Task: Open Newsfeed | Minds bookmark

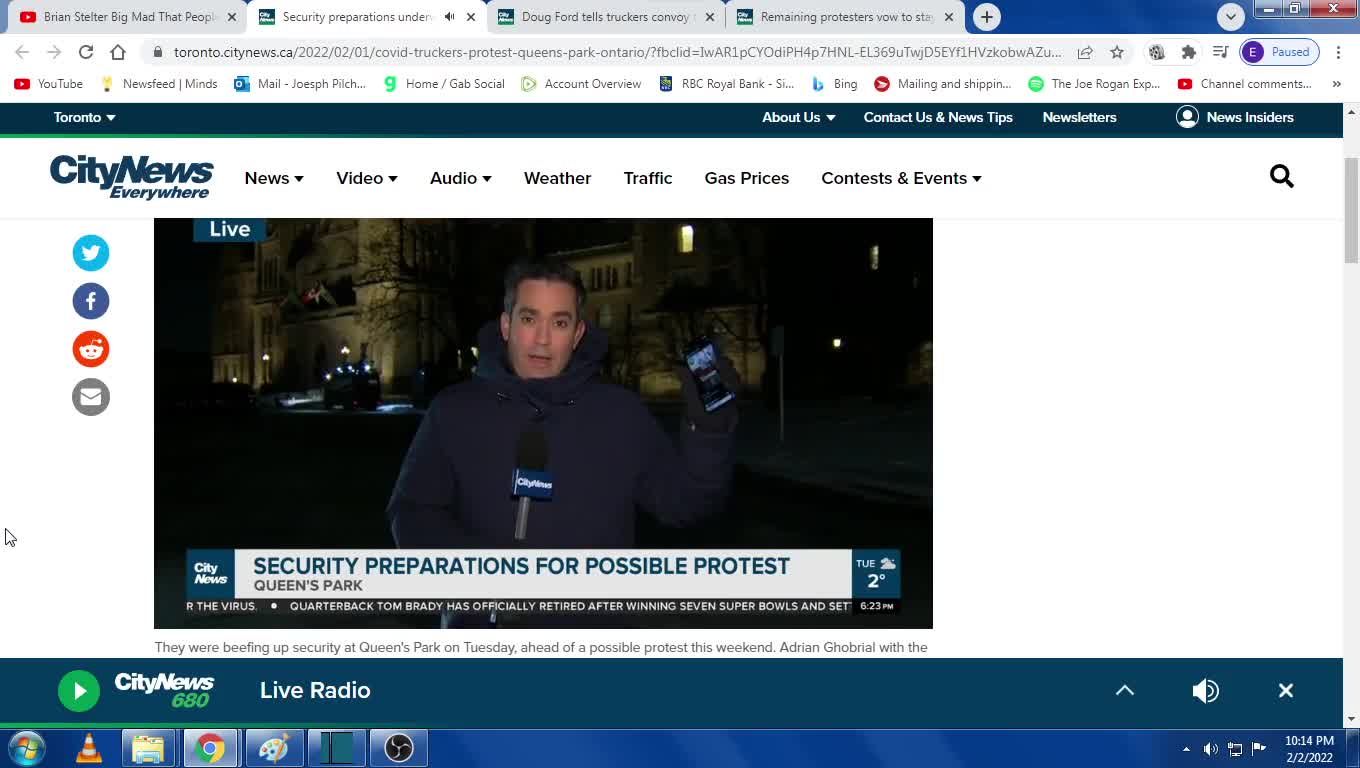Action: [x=159, y=84]
